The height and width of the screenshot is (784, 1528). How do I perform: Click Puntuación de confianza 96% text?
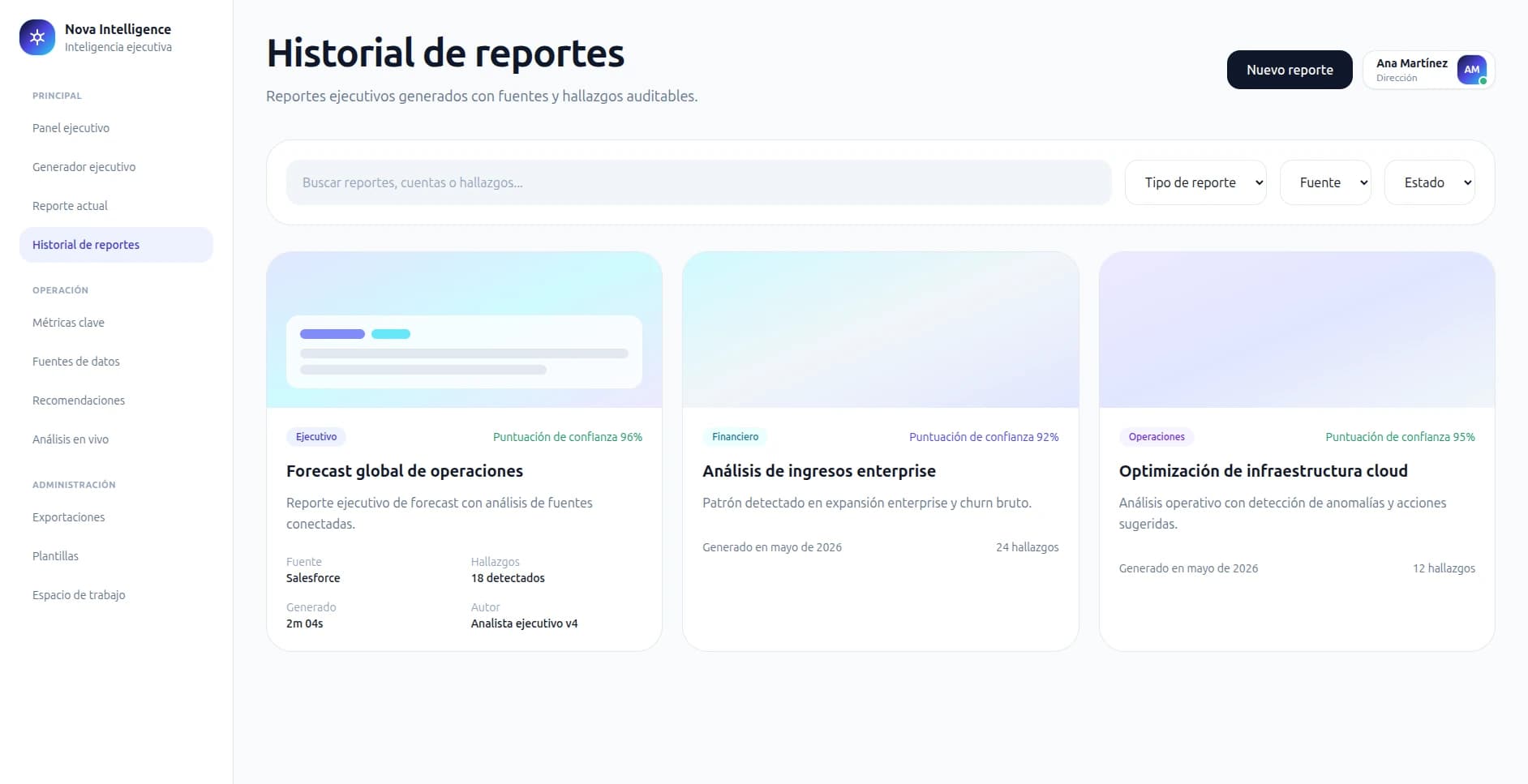coord(568,437)
